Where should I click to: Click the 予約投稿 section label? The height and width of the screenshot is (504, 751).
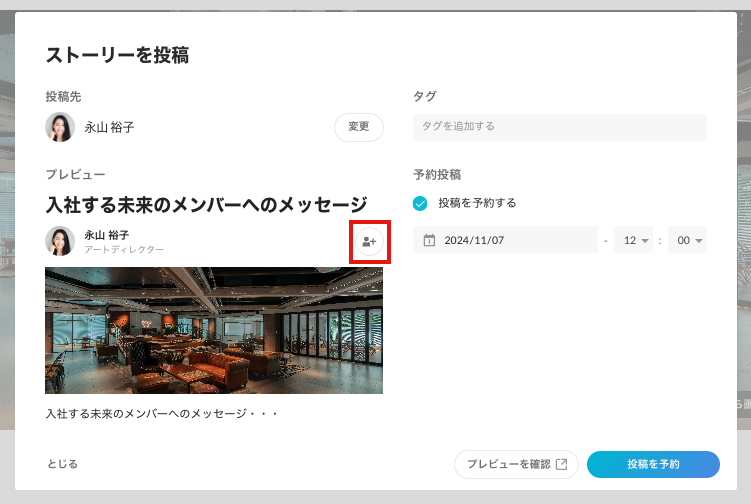click(437, 175)
